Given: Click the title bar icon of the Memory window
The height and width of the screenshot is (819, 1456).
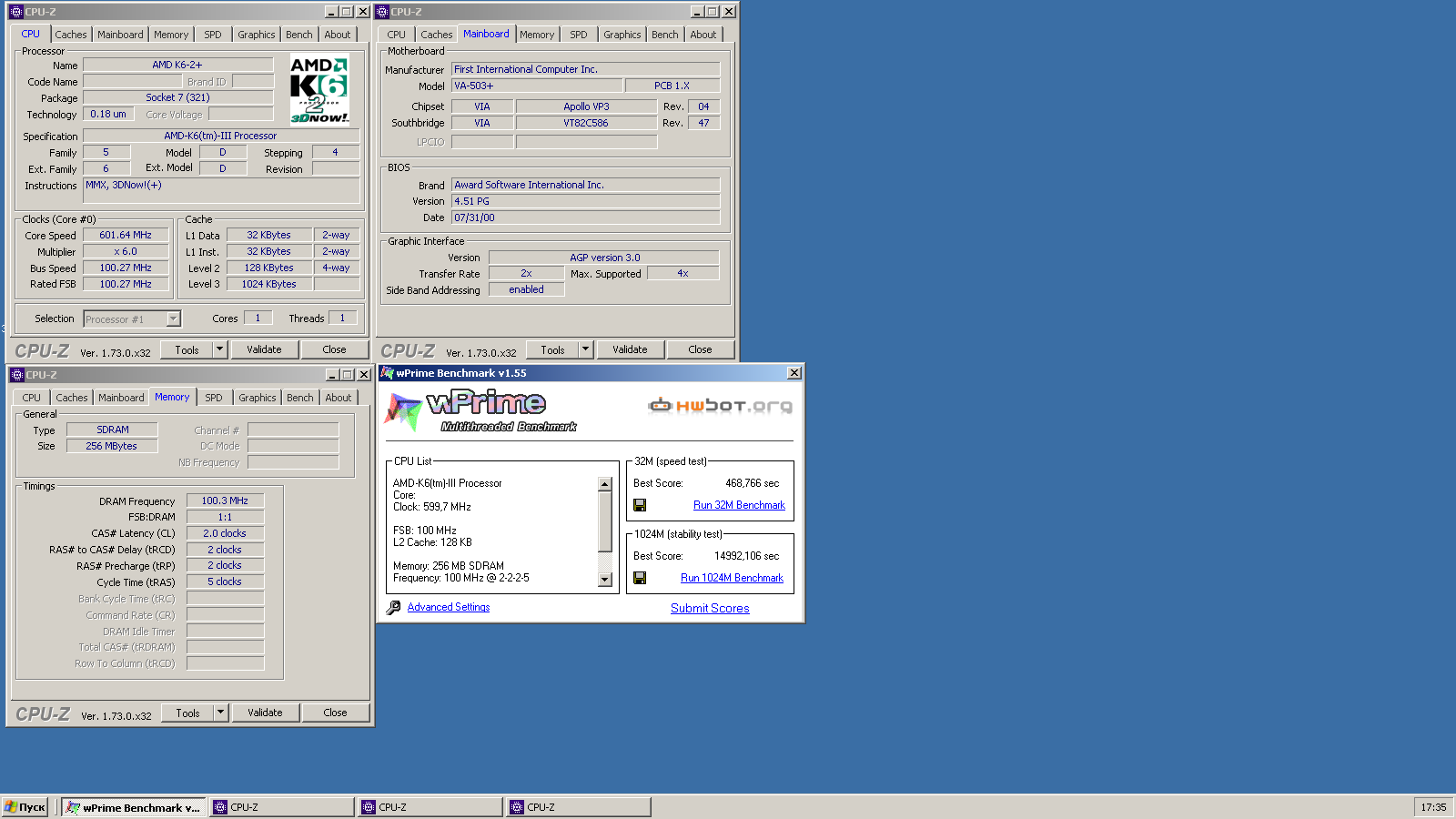Looking at the screenshot, I should click(x=16, y=375).
